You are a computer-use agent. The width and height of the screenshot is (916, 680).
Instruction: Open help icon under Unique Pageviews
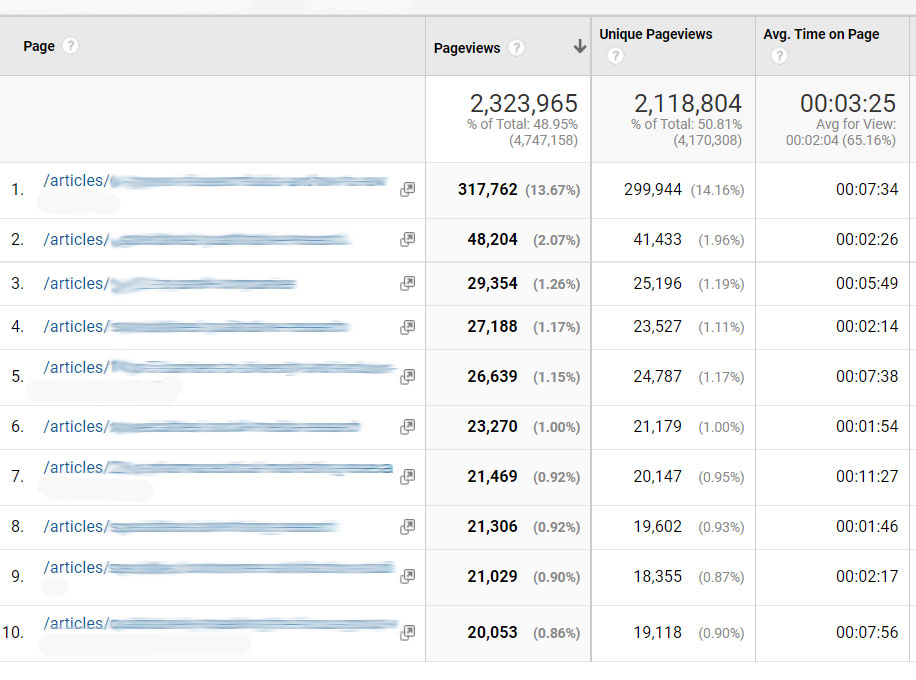click(615, 56)
